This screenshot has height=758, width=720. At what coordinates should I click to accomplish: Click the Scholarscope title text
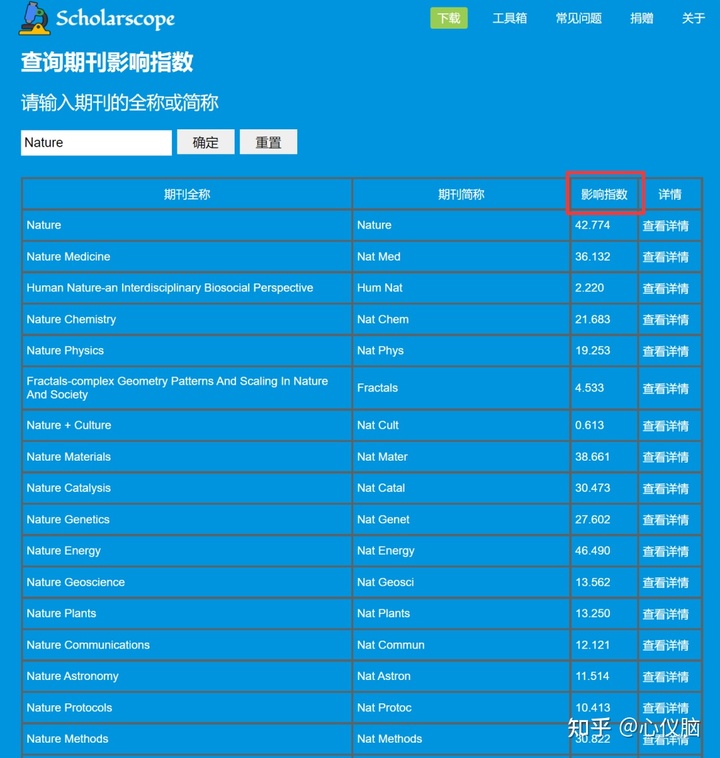coord(115,19)
